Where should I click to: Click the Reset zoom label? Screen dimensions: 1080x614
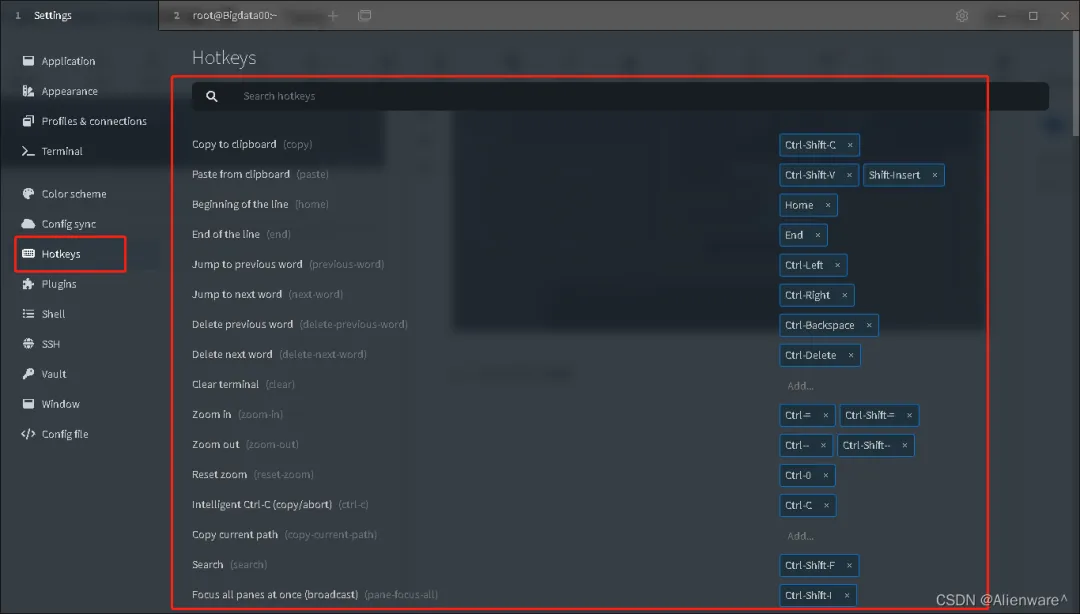[x=219, y=474]
